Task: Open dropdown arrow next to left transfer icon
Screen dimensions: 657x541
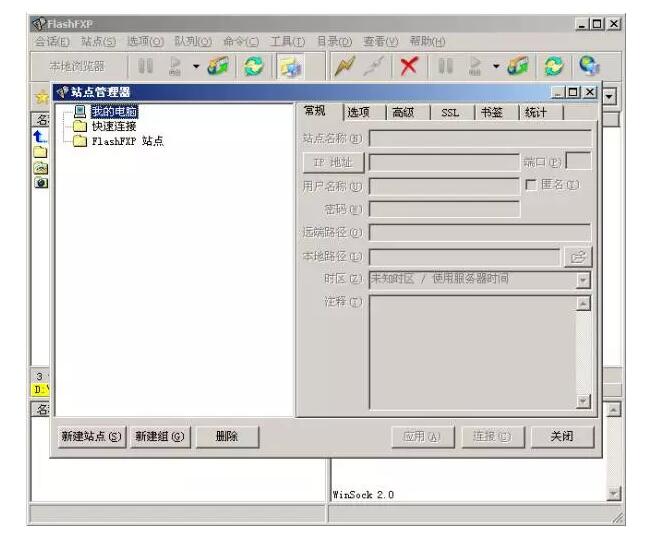Action: (196, 67)
